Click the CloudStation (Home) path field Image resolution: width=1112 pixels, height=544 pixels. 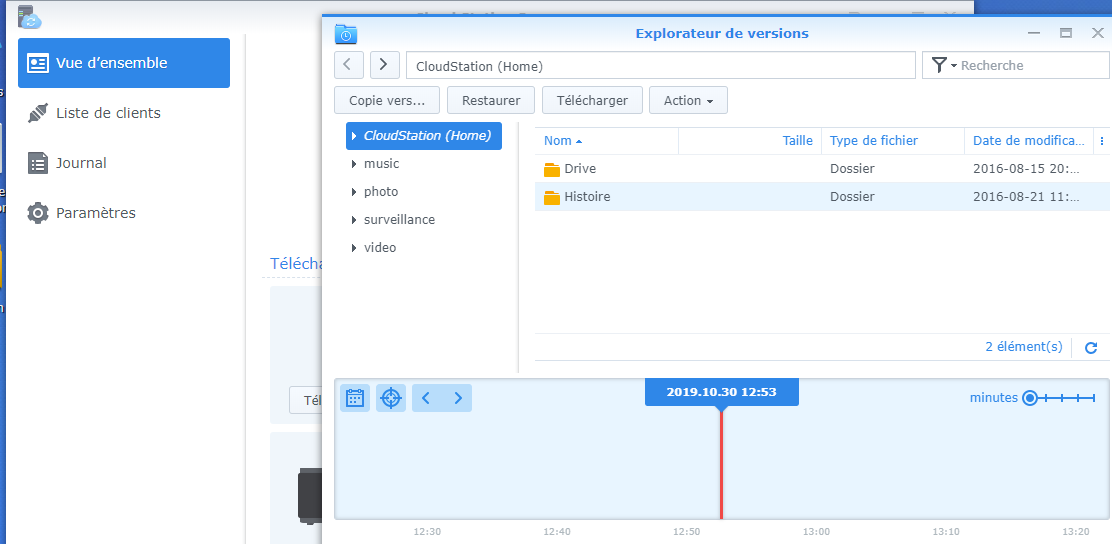pyautogui.click(x=661, y=65)
